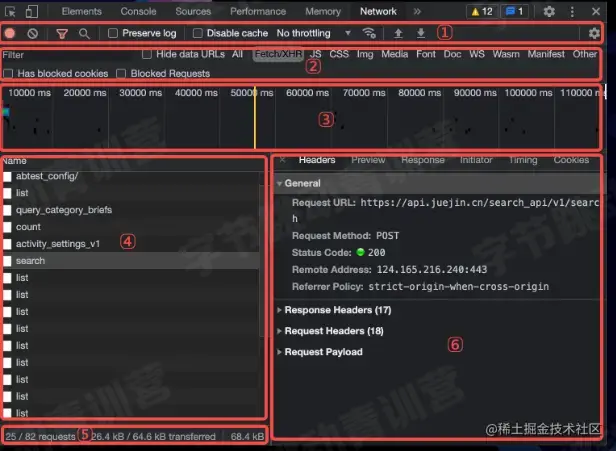Click the Filter text input field
The height and width of the screenshot is (451, 616).
coord(69,55)
